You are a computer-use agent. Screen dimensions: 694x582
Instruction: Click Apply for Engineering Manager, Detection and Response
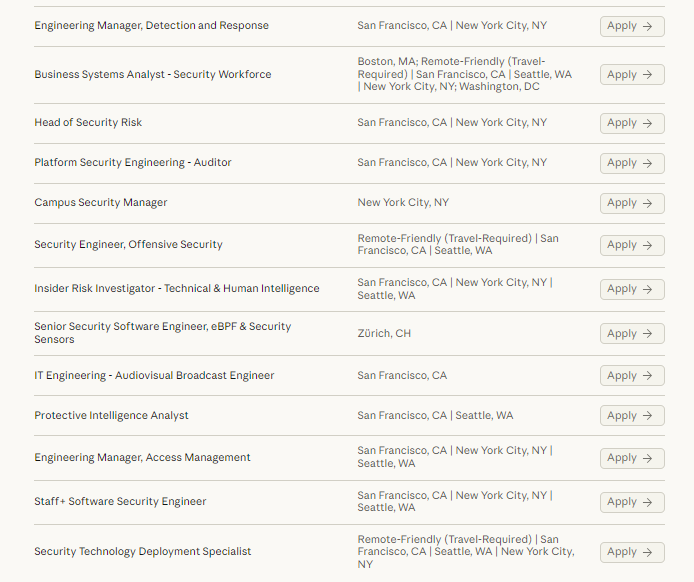[631, 26]
